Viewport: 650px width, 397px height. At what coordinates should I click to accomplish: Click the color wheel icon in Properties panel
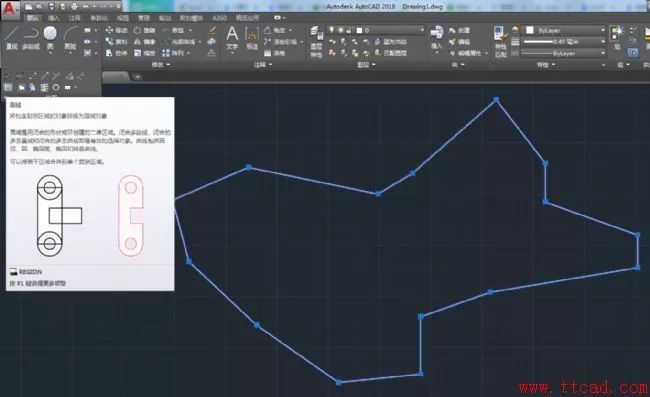[x=516, y=29]
